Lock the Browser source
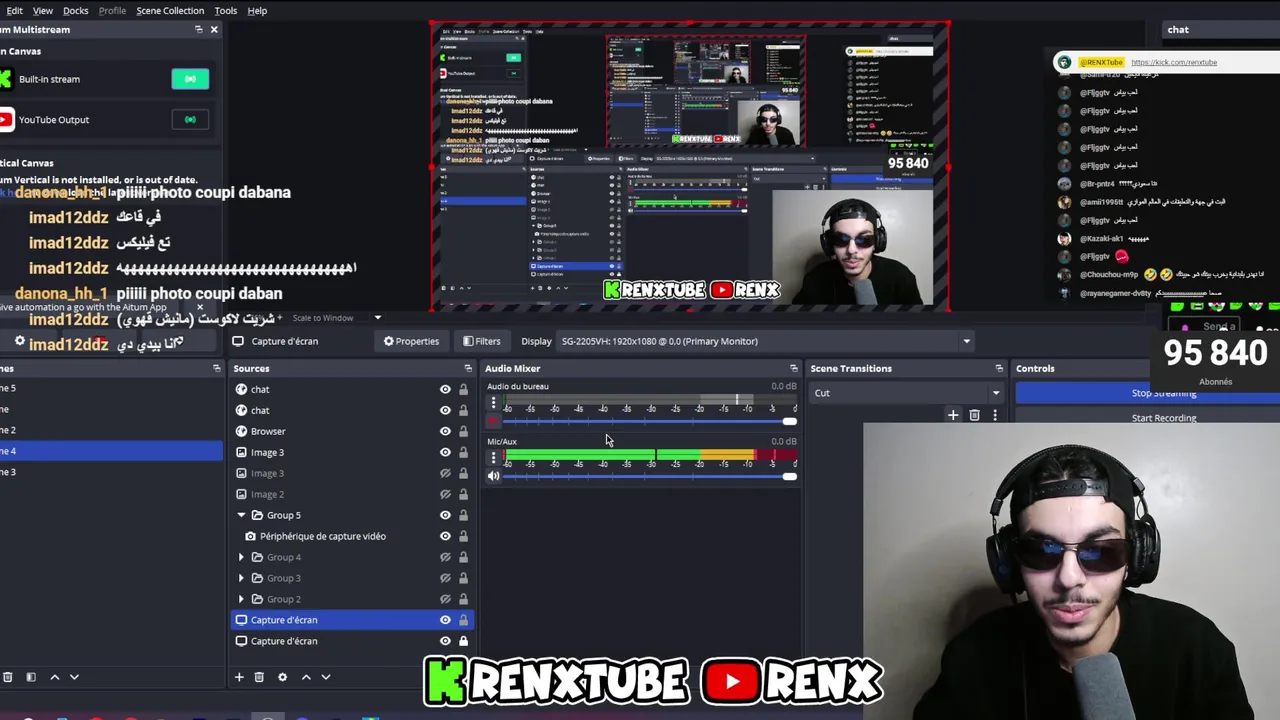Screen dimensions: 1280x720 463,431
